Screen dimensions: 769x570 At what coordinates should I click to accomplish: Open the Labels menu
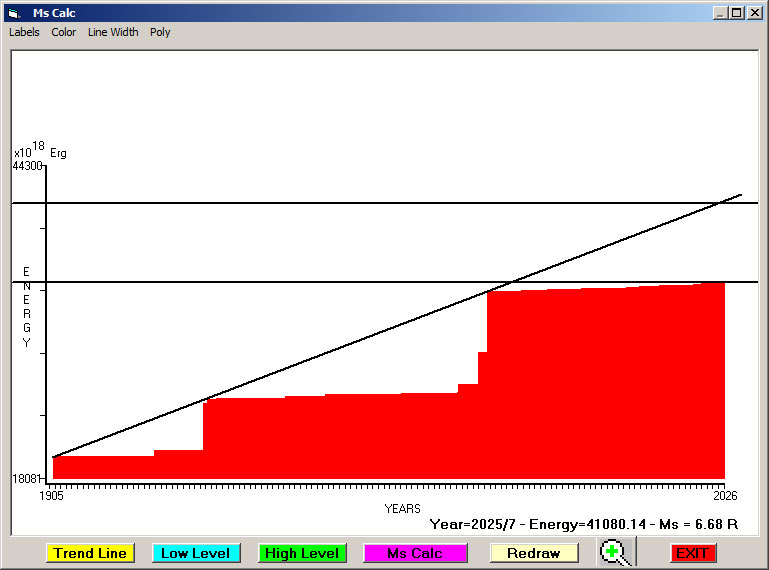point(24,32)
